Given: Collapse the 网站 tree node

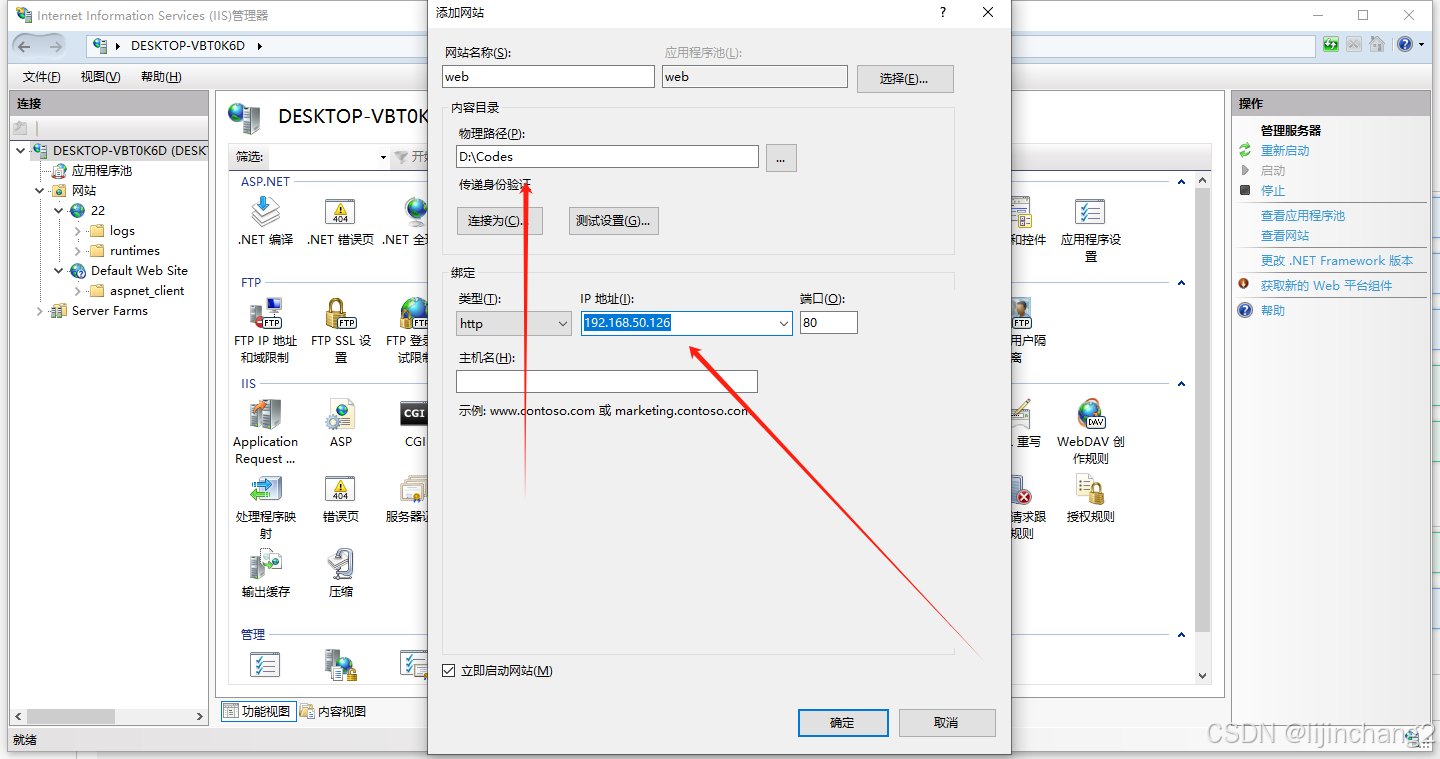Looking at the screenshot, I should pyautogui.click(x=40, y=190).
